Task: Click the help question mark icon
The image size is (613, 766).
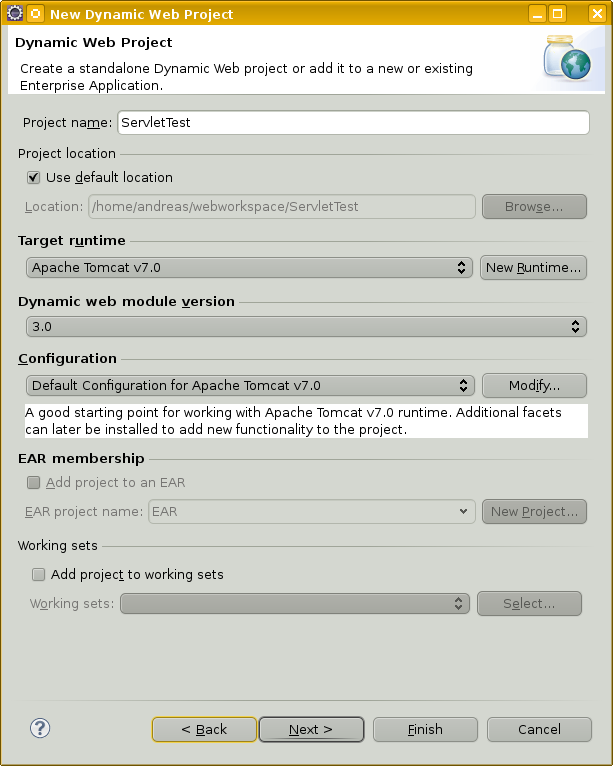Action: pyautogui.click(x=40, y=728)
